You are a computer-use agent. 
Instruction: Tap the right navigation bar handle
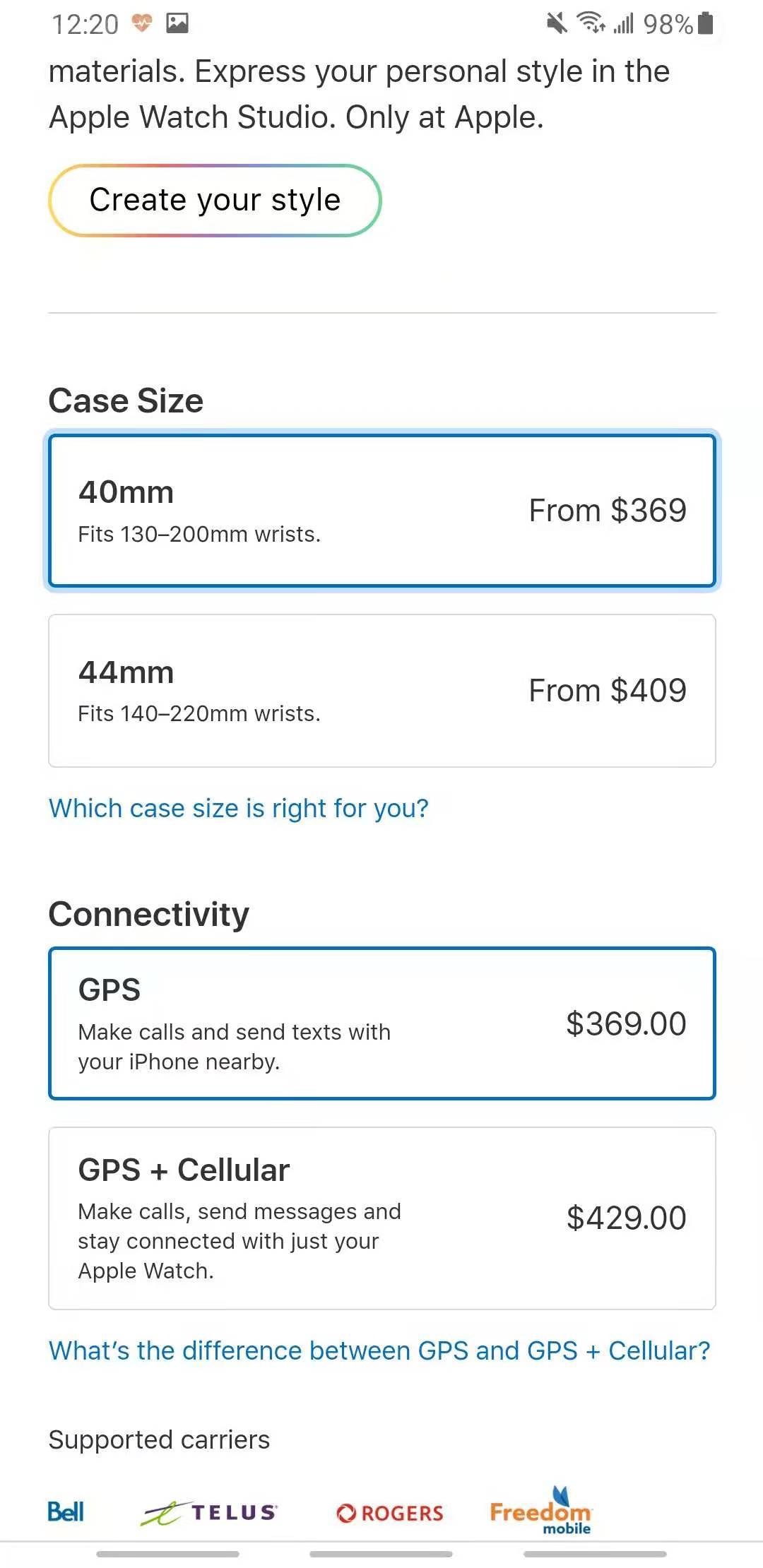click(x=595, y=1554)
